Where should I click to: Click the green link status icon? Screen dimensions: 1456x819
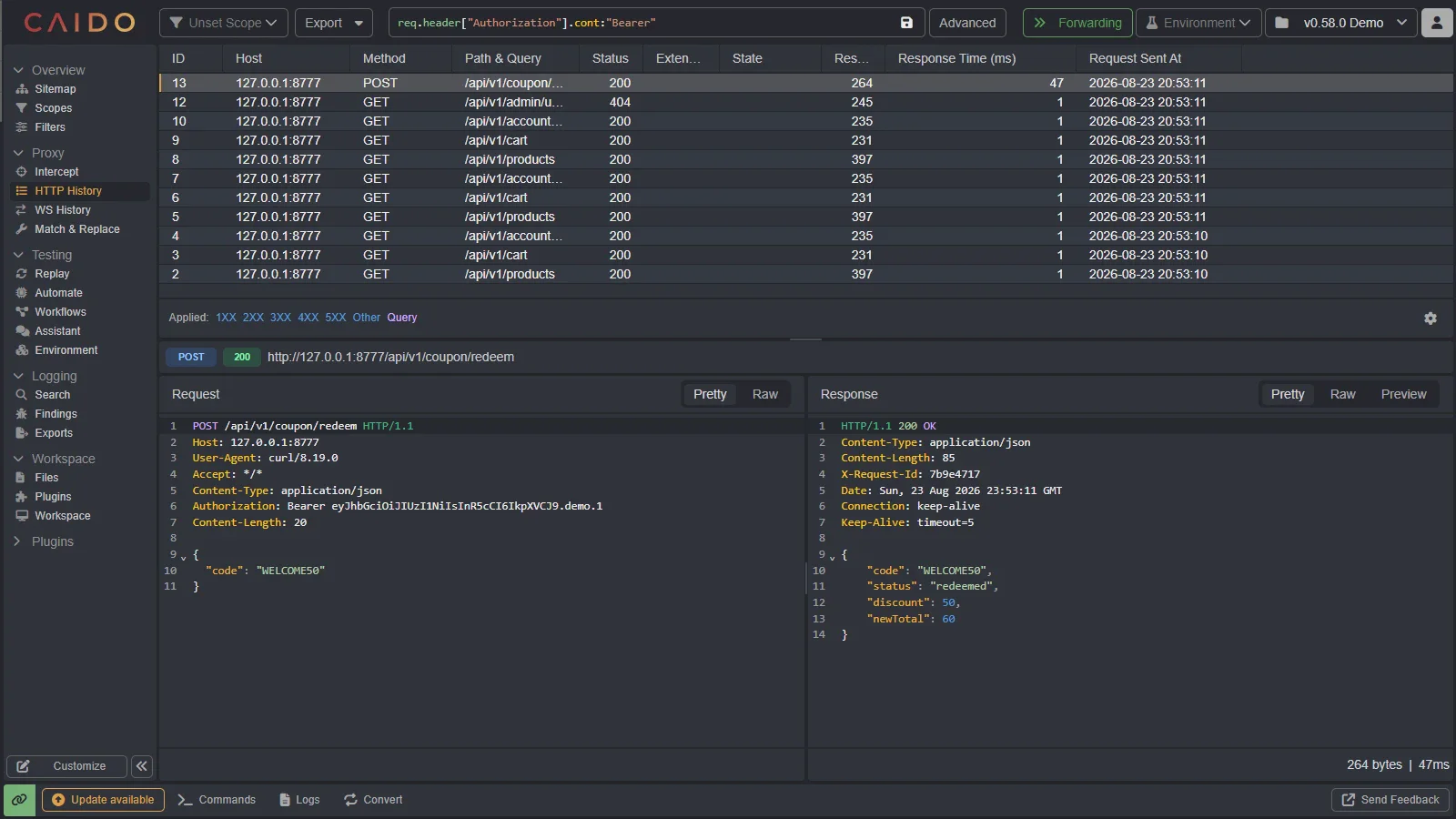coord(19,800)
